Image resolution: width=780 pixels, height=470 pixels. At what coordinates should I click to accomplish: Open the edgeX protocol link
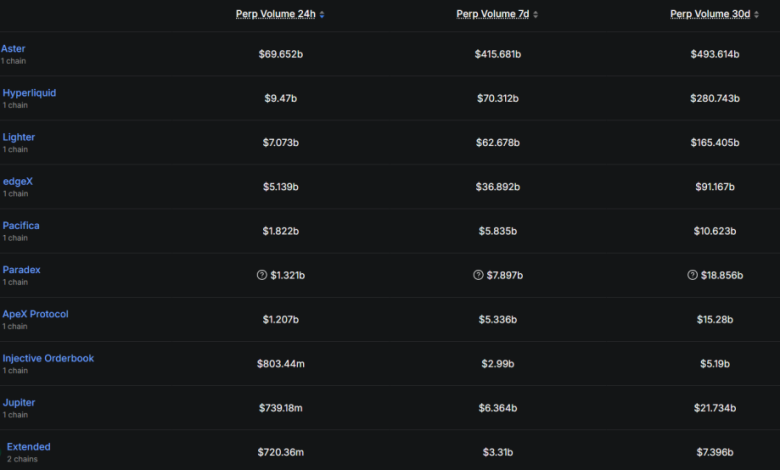tap(18, 181)
